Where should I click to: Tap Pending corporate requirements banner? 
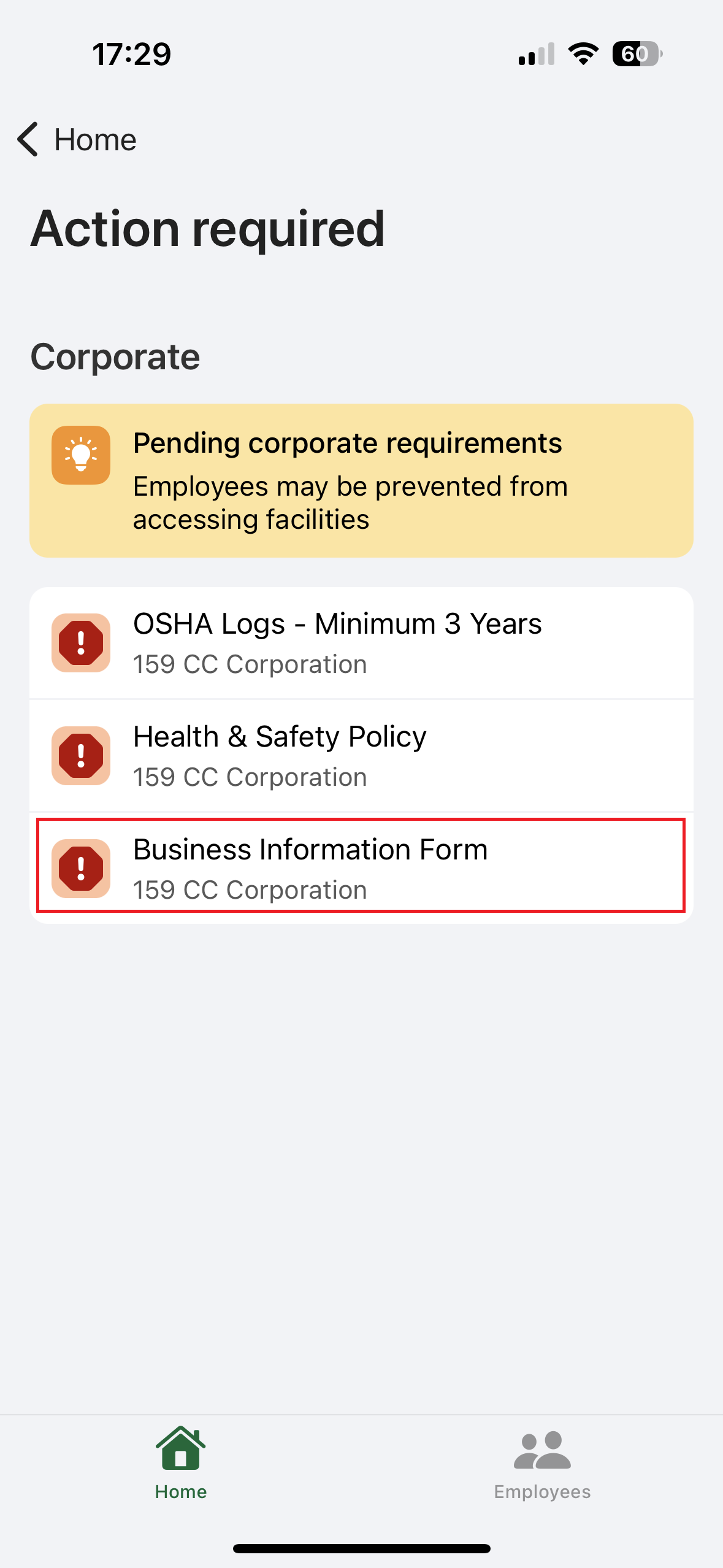(x=361, y=480)
